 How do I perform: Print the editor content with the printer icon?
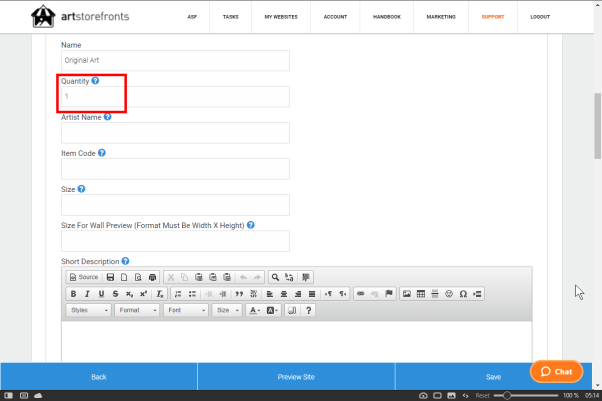[x=152, y=277]
